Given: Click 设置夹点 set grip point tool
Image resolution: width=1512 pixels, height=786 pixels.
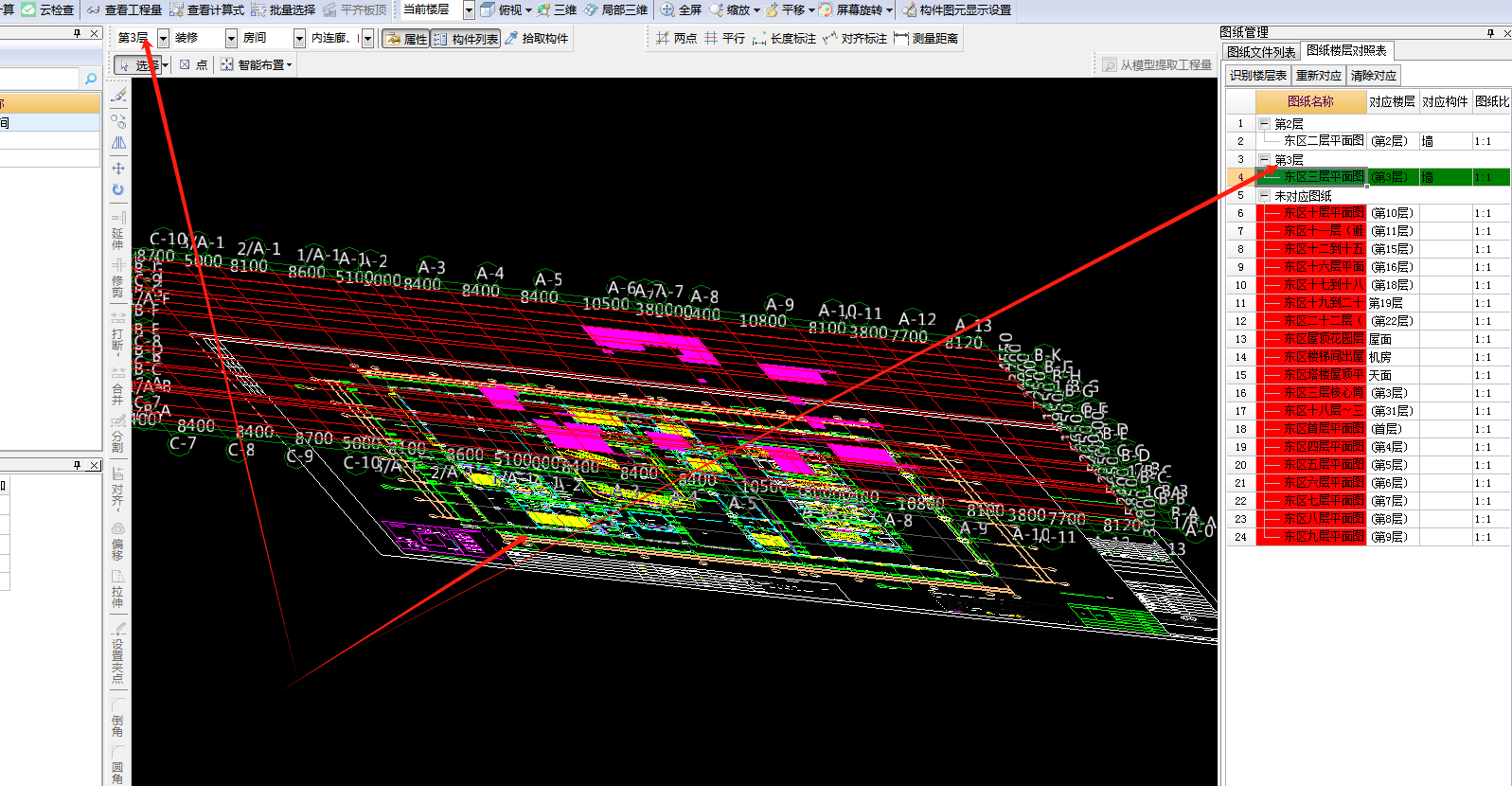Looking at the screenshot, I should [x=118, y=652].
